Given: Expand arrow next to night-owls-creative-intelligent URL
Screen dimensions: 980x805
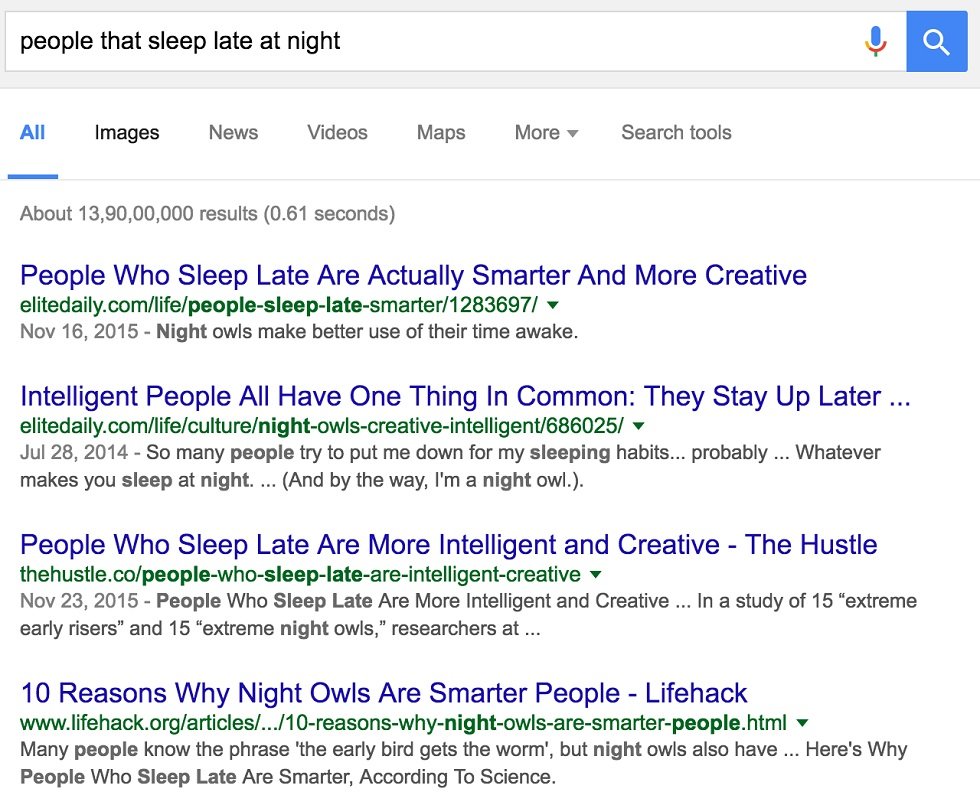Looking at the screenshot, I should [x=638, y=426].
